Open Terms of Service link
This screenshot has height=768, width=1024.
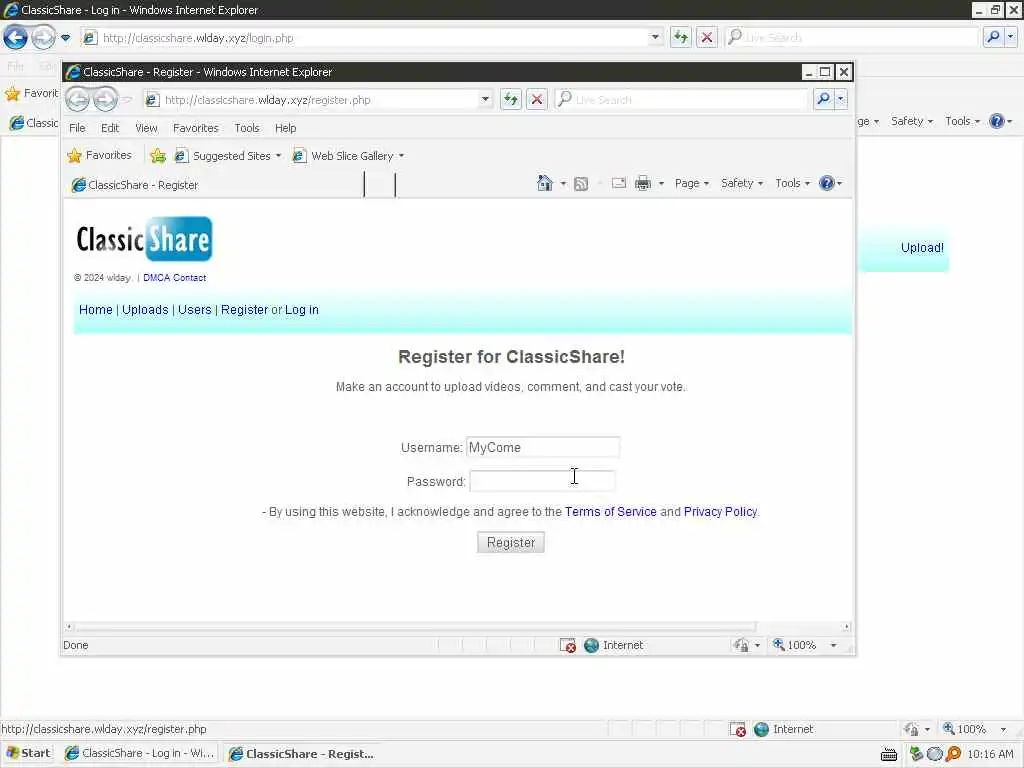pos(611,512)
